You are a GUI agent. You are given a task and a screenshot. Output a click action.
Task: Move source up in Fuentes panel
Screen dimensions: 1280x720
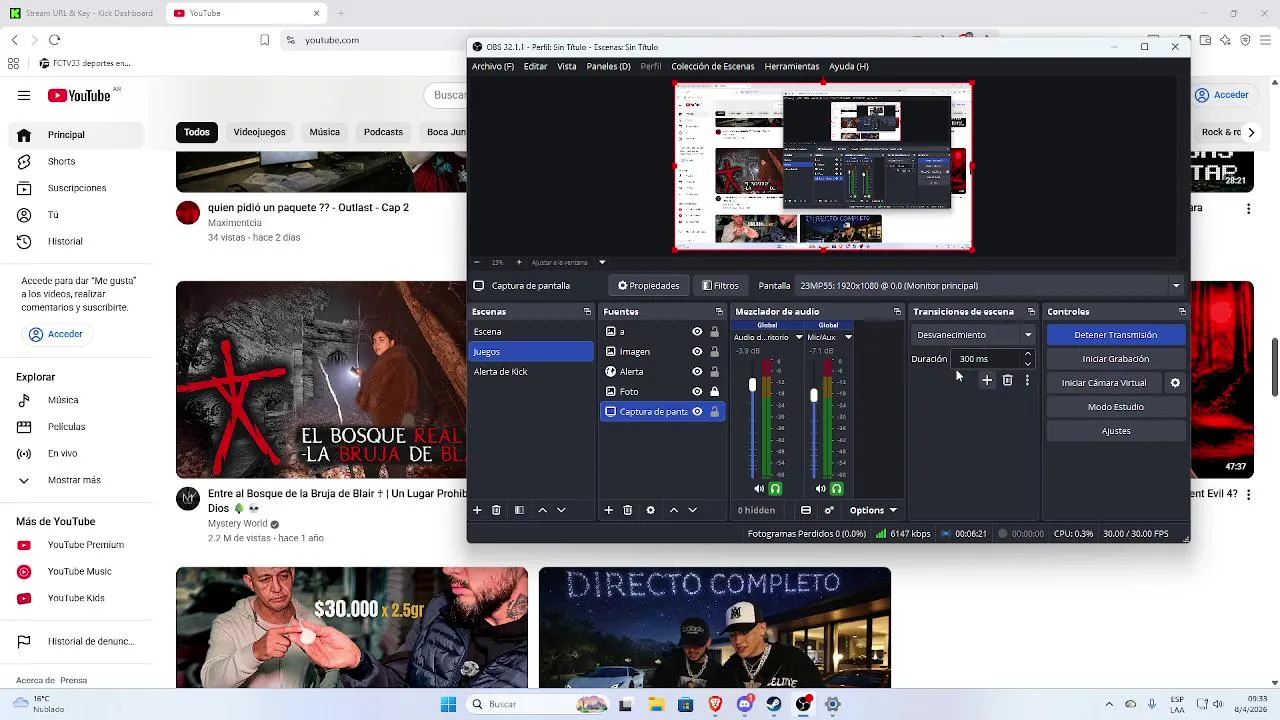click(x=674, y=510)
